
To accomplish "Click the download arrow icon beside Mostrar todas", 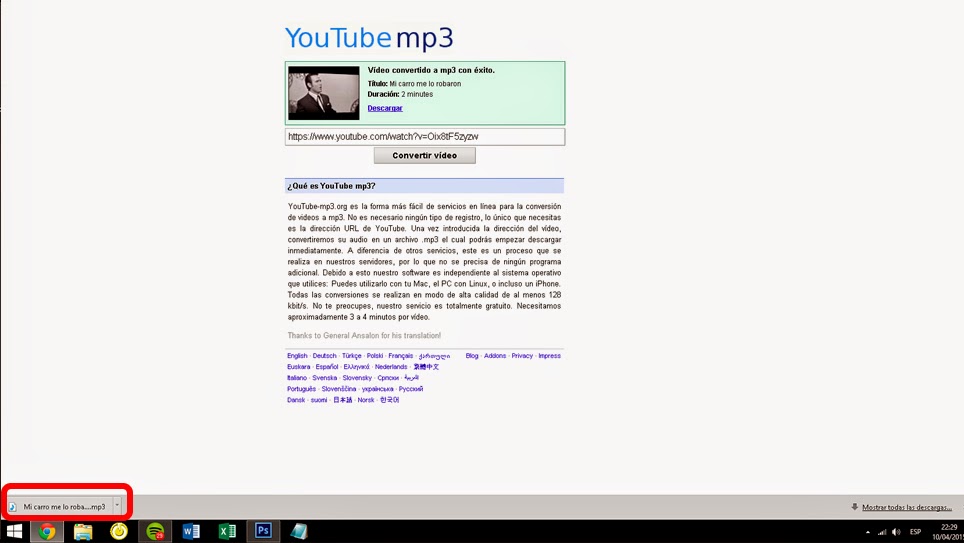I will [855, 507].
